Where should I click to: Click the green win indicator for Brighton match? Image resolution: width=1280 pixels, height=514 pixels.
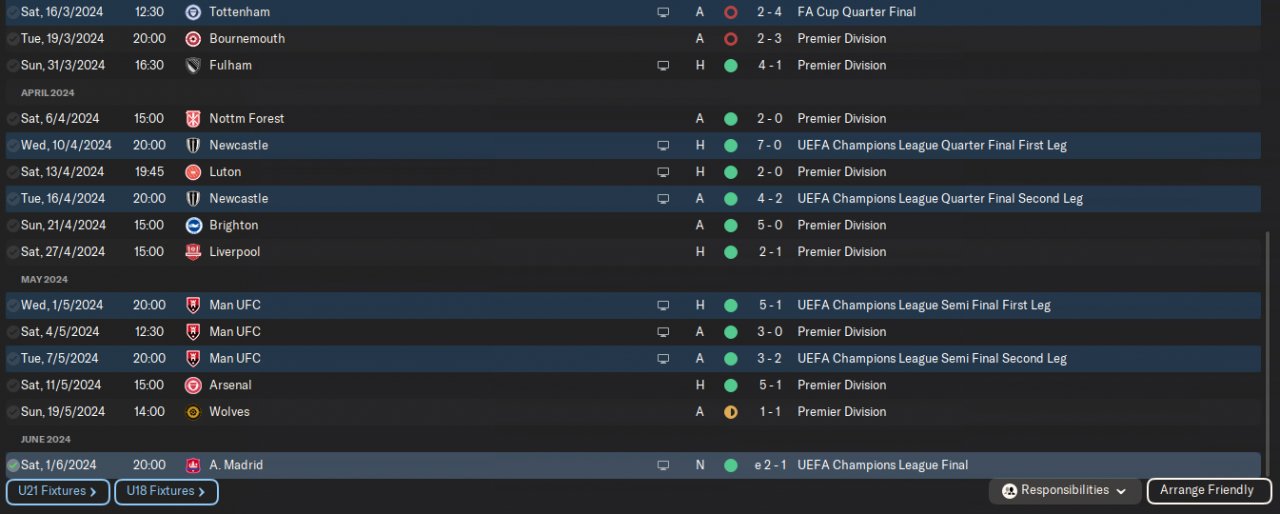[730, 225]
